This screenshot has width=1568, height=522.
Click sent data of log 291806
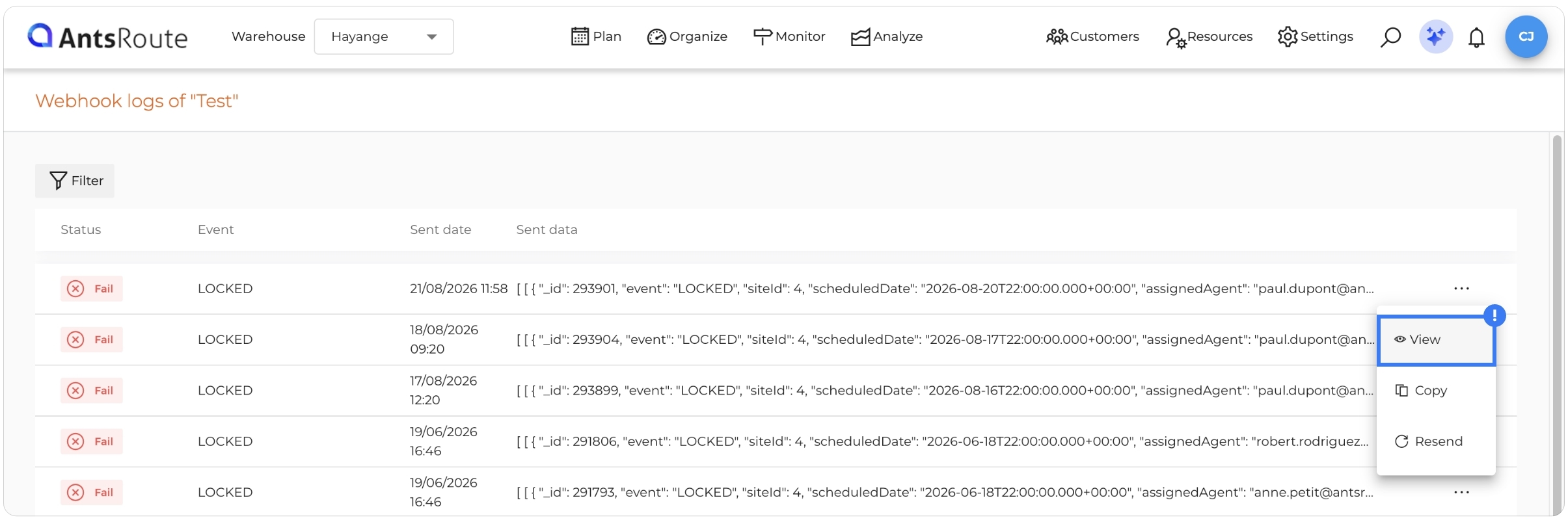[942, 441]
